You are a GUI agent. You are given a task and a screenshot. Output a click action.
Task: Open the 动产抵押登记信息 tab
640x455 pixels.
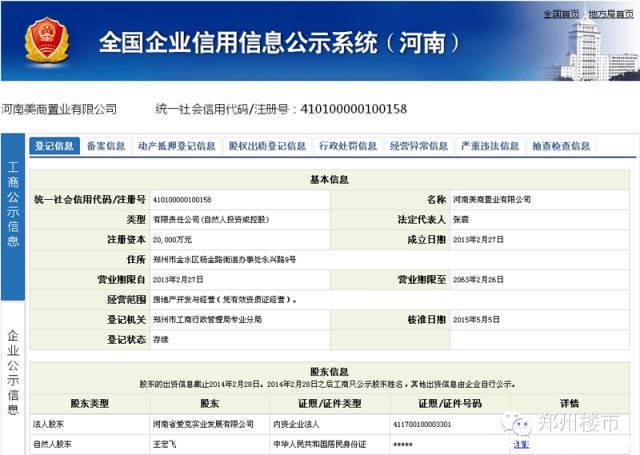[177, 146]
